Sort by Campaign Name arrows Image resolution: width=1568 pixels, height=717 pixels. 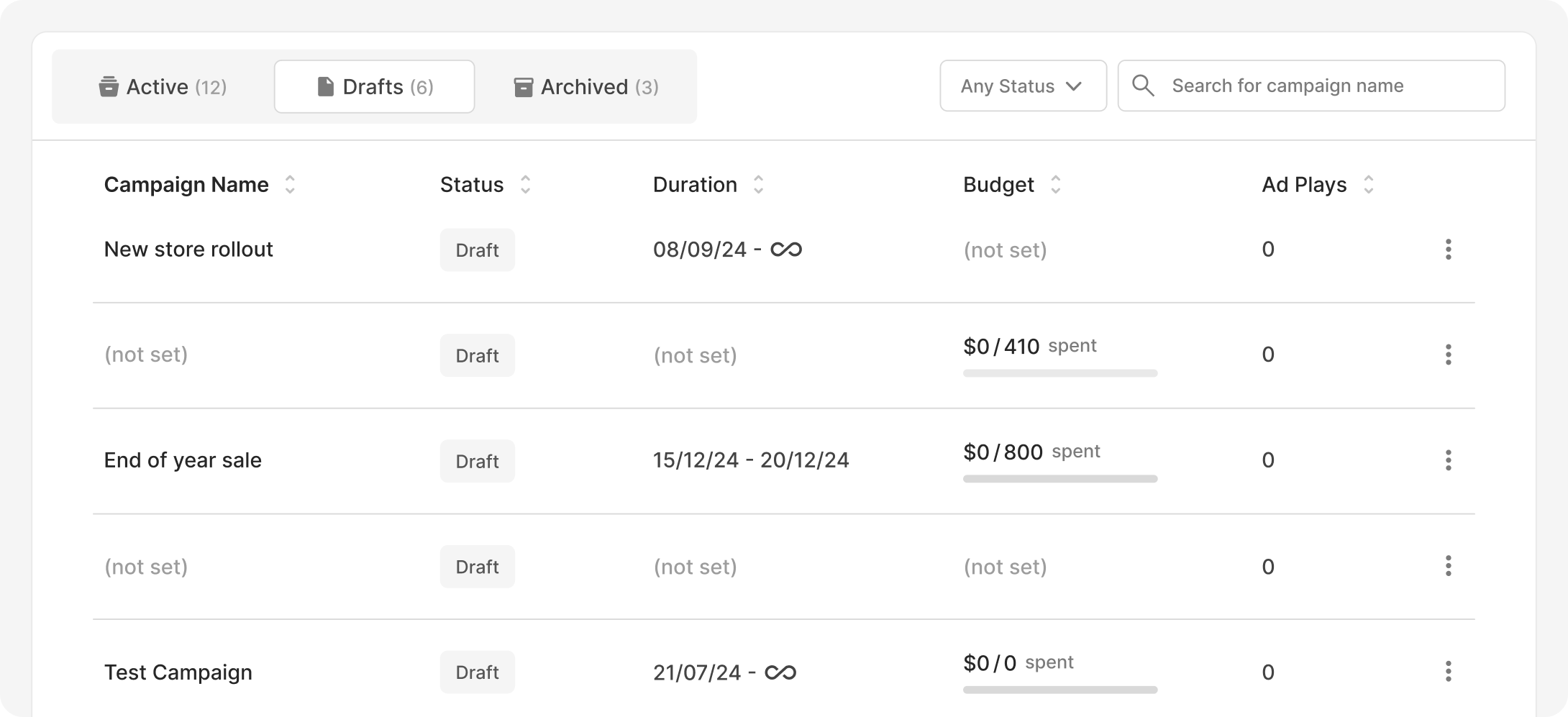click(290, 185)
